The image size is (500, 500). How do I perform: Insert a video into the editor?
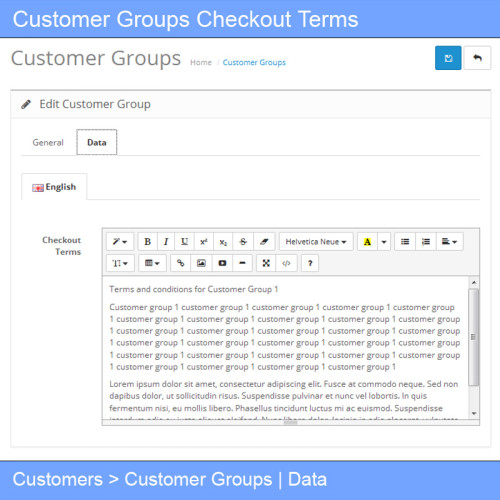[222, 263]
